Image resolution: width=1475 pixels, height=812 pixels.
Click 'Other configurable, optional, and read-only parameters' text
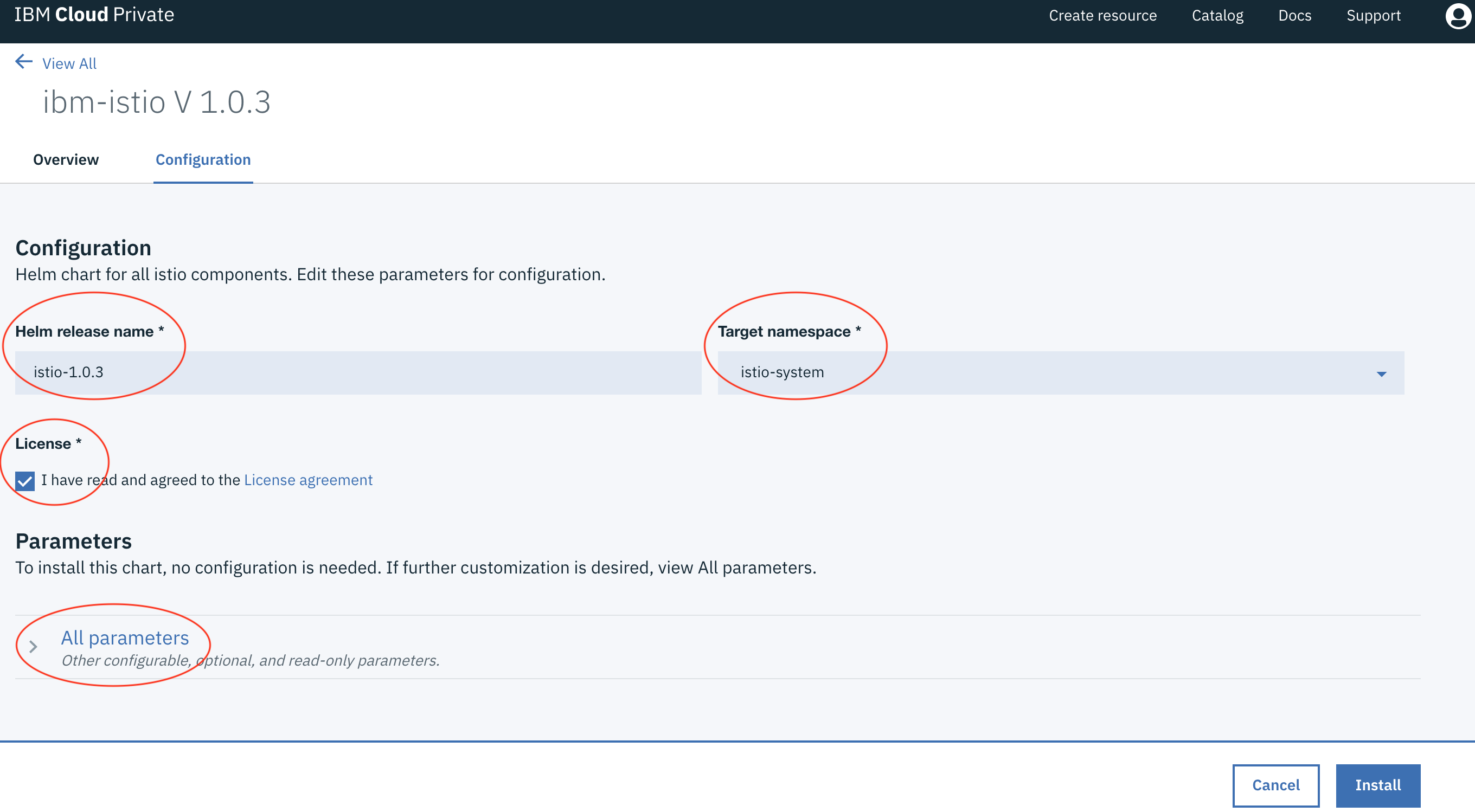250,660
